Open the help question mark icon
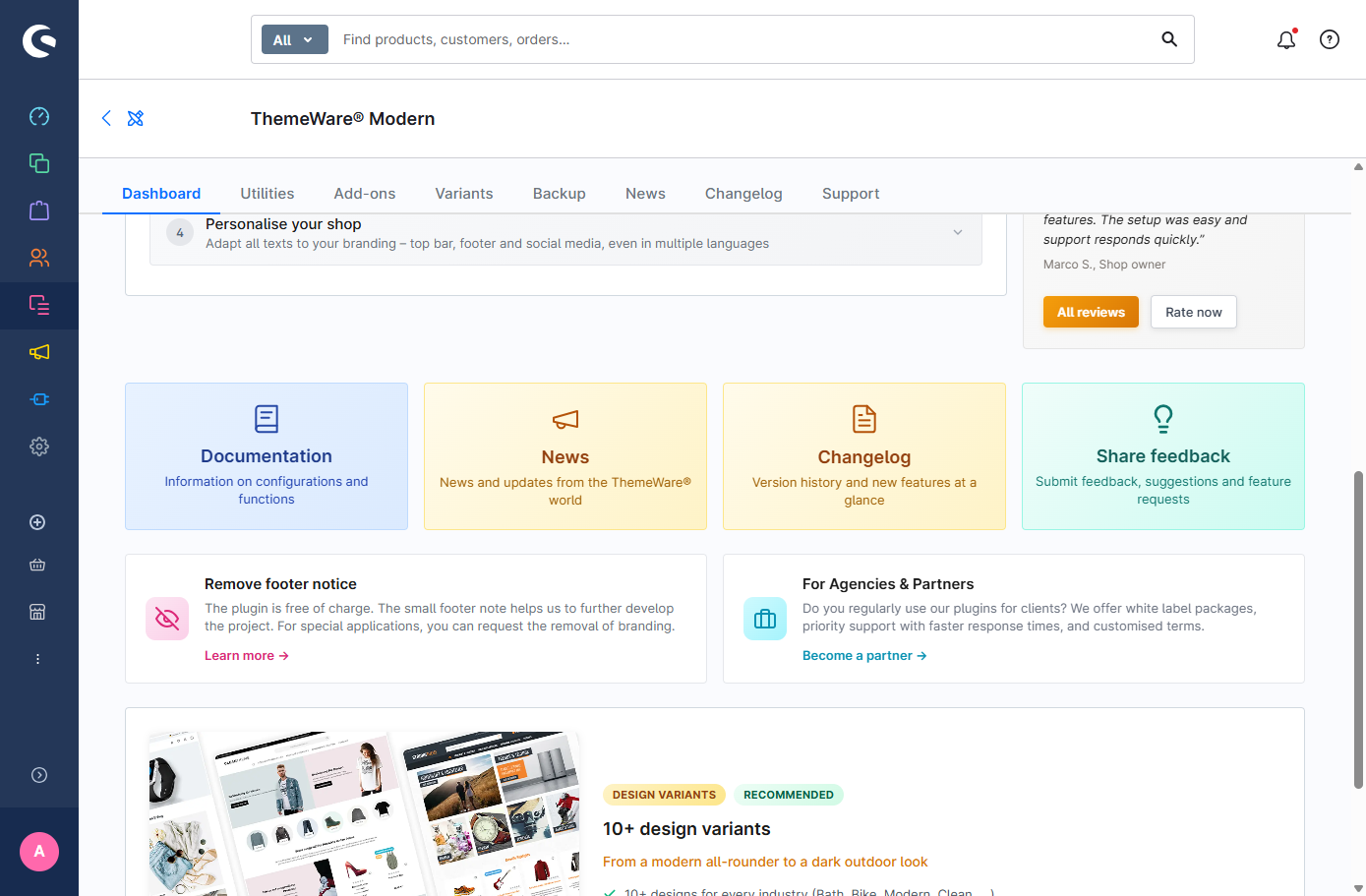 click(1330, 39)
